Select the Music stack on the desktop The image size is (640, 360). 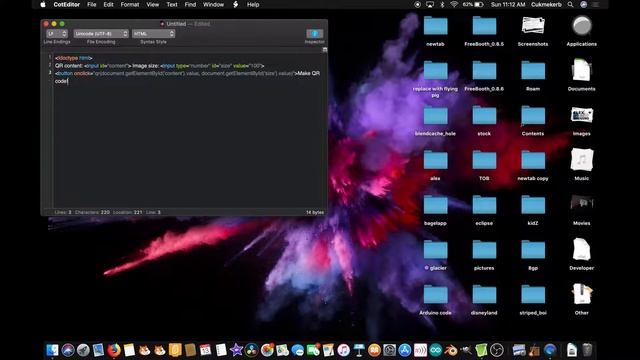click(582, 160)
